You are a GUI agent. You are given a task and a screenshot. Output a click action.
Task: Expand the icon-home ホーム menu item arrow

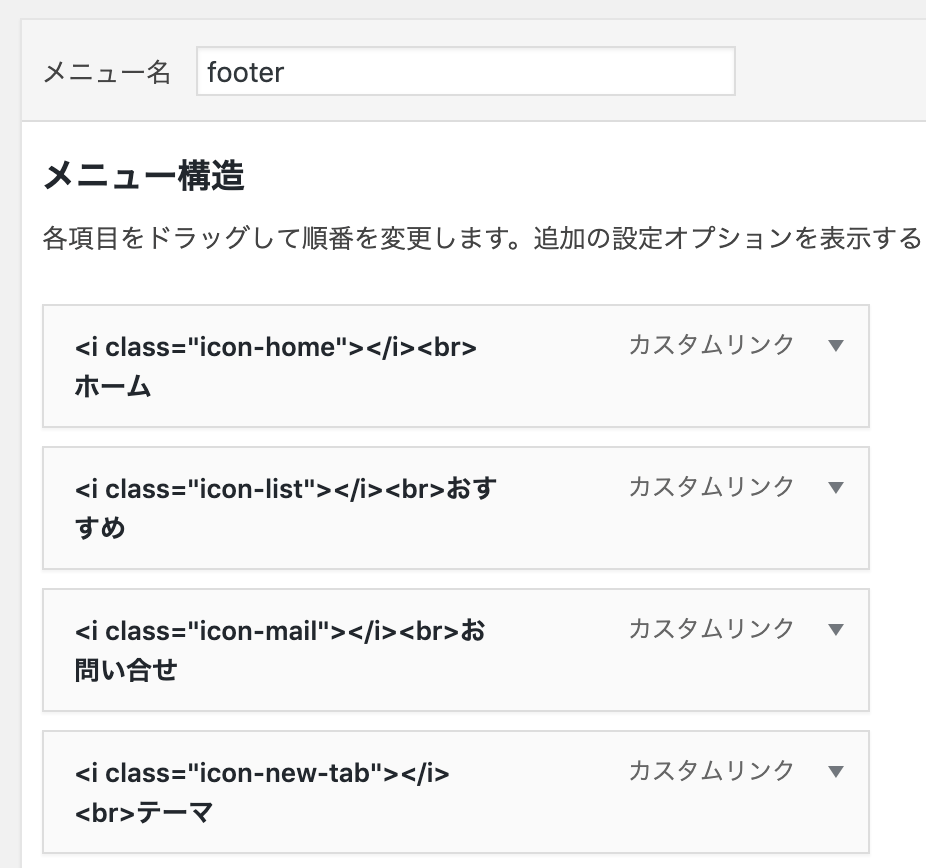point(836,345)
